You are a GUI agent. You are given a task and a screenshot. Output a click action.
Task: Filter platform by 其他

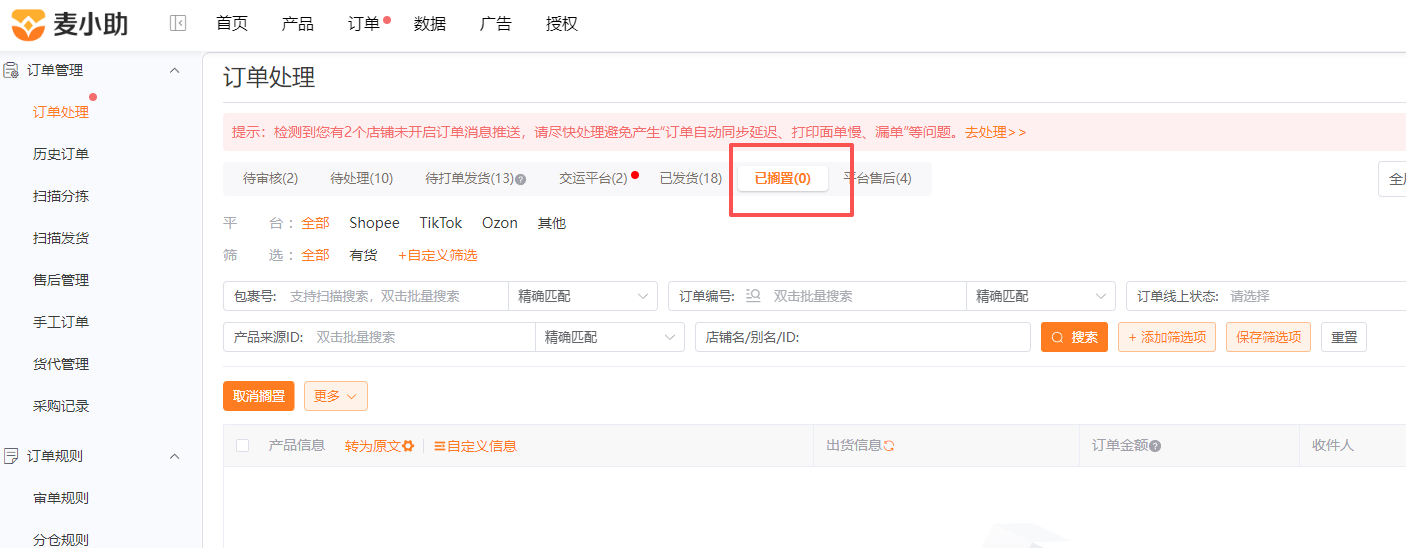pos(552,223)
